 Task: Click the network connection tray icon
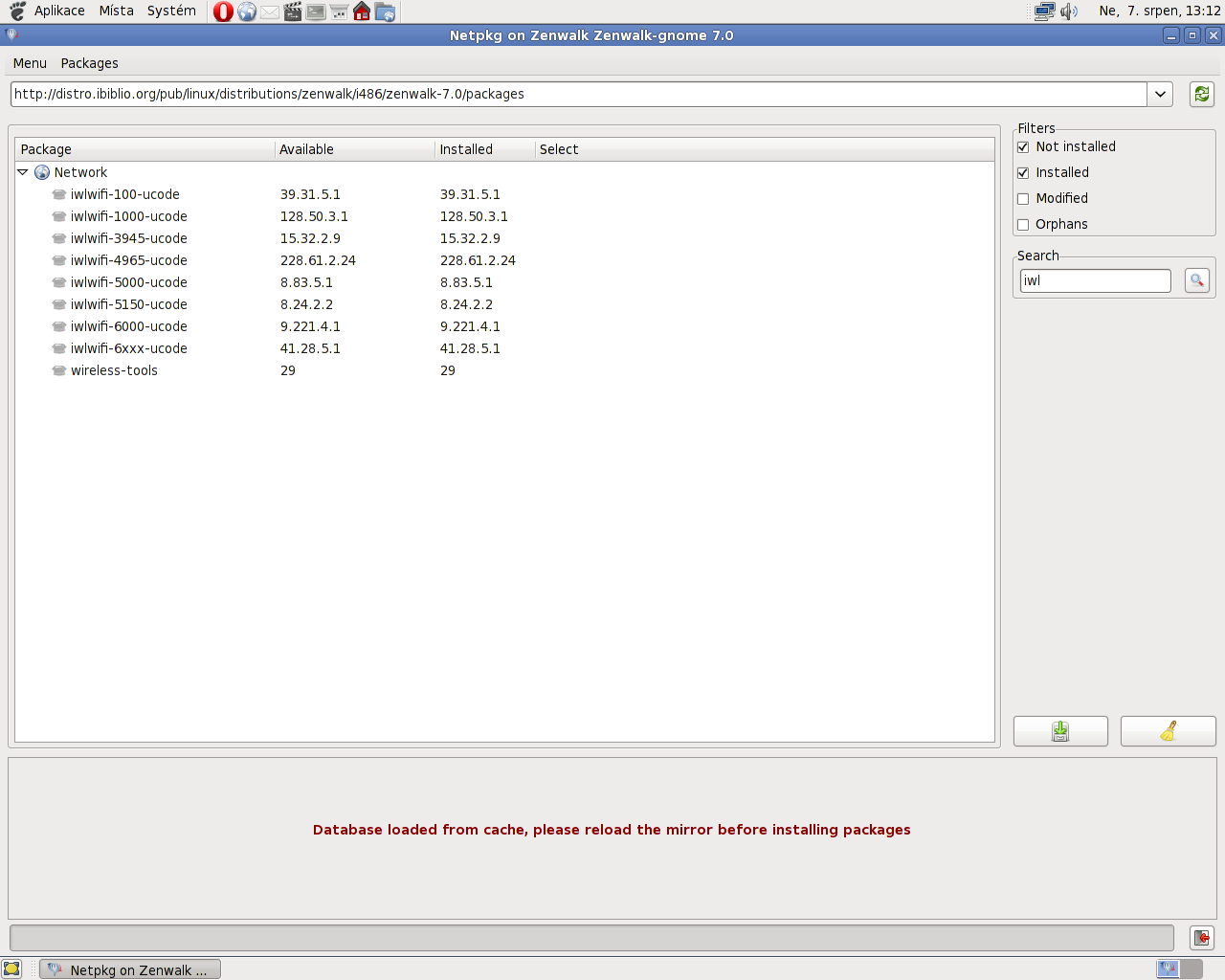(1045, 11)
